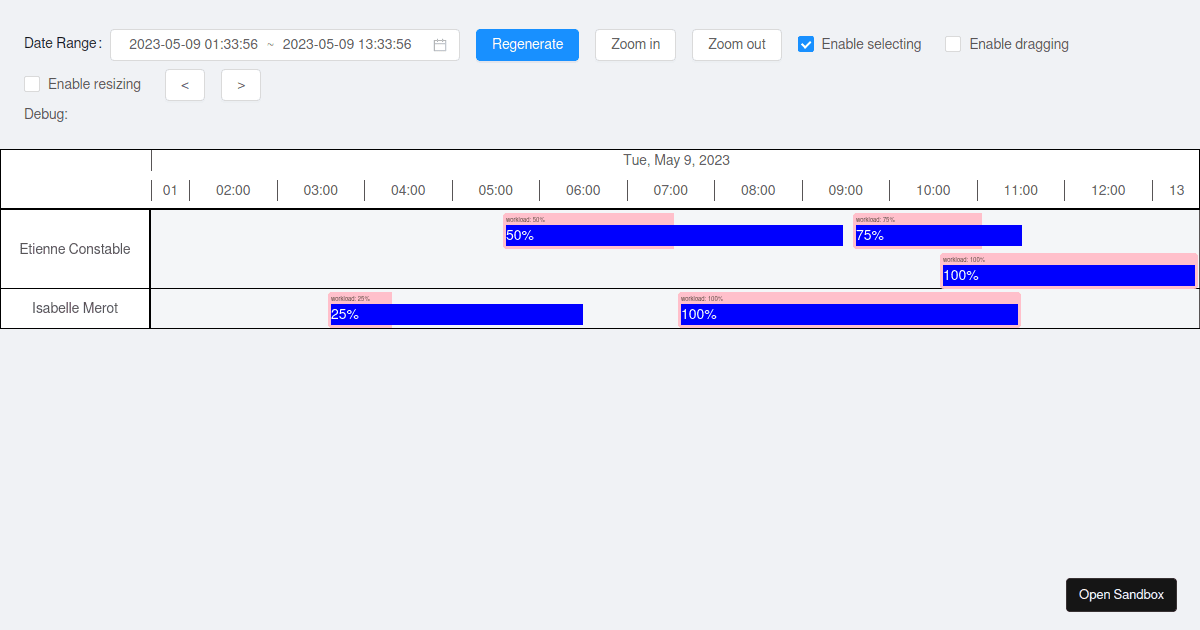Click the row label Etienne Constable
Viewport: 1200px width, 630px height.
(75, 248)
